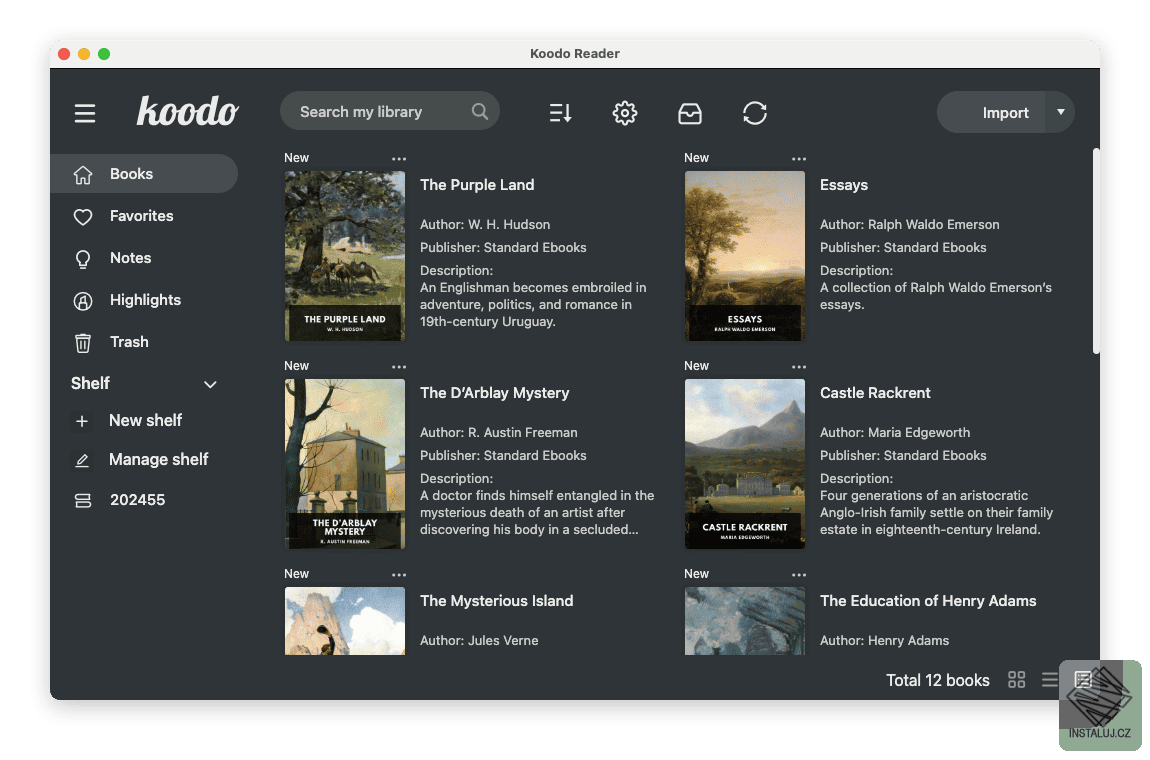Open the hamburger menu next to the logo
This screenshot has width=1150, height=760.
pyautogui.click(x=85, y=113)
